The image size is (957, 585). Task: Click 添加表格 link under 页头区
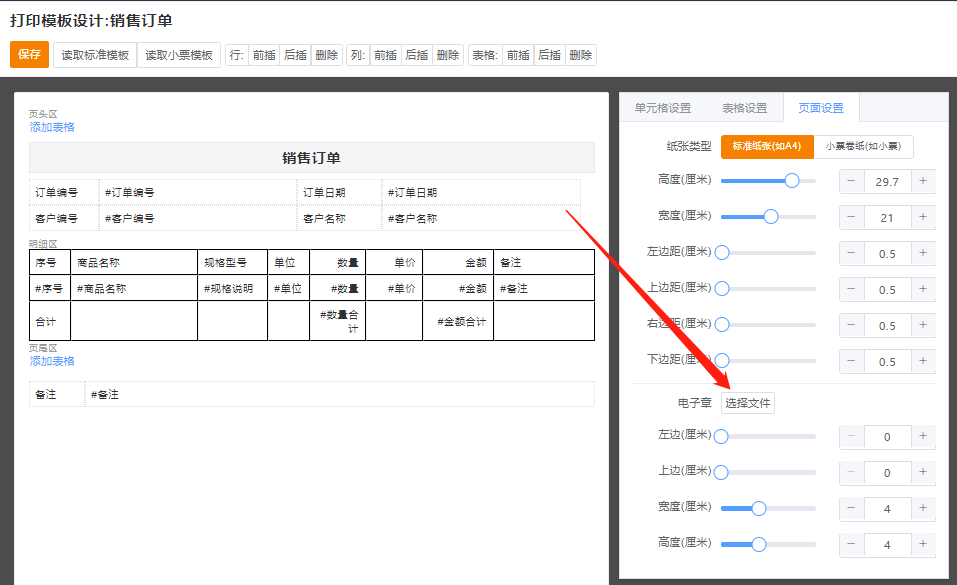point(52,127)
